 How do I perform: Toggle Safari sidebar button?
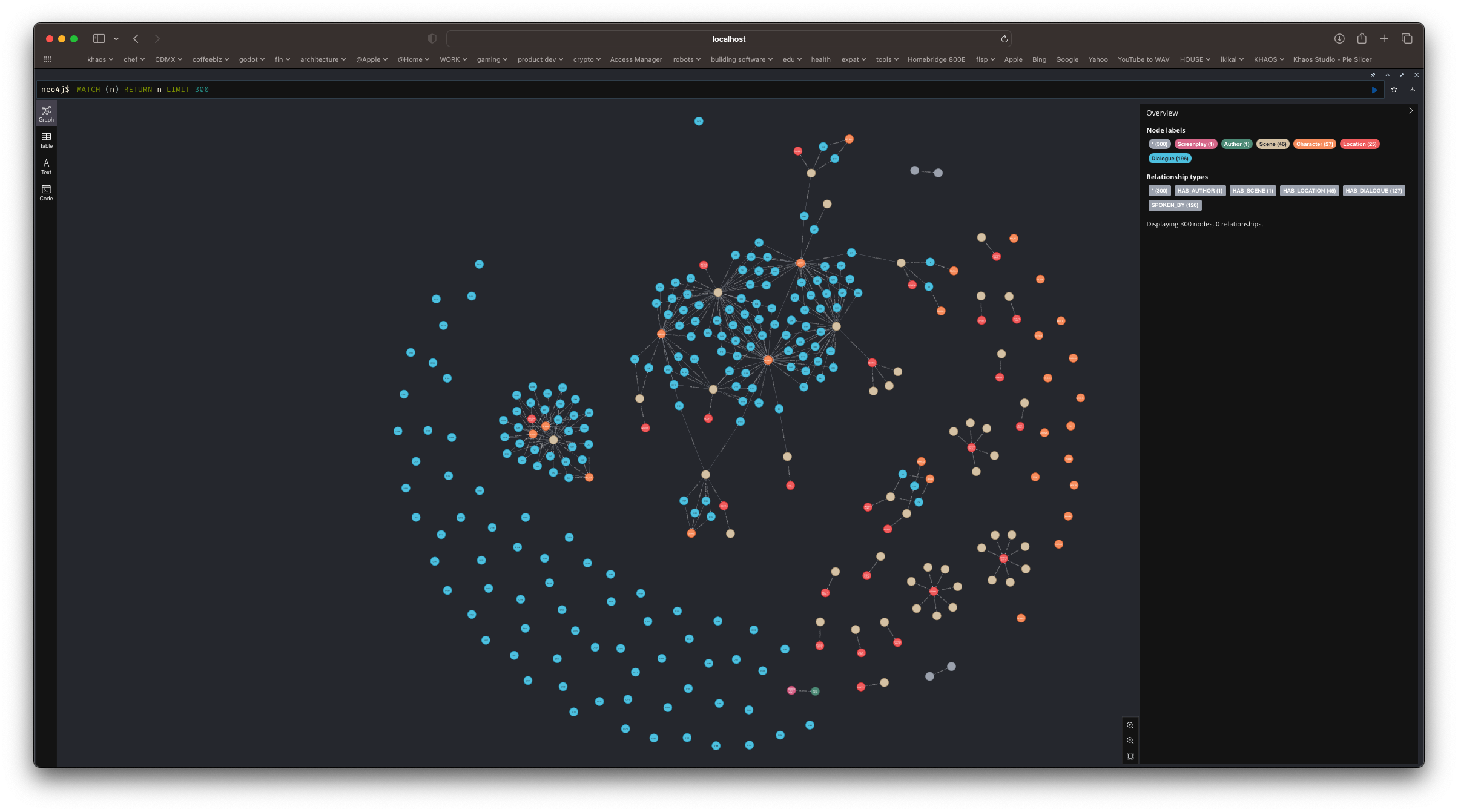(99, 39)
